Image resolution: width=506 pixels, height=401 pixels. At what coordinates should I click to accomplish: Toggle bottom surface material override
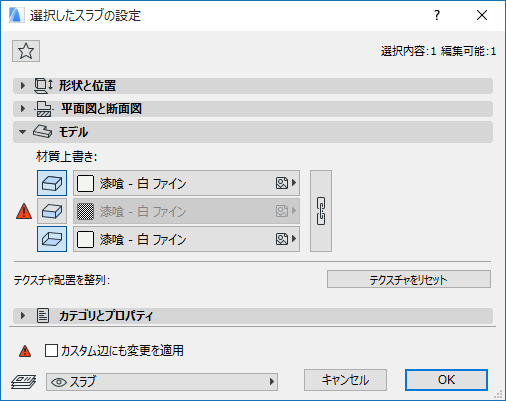tap(52, 239)
